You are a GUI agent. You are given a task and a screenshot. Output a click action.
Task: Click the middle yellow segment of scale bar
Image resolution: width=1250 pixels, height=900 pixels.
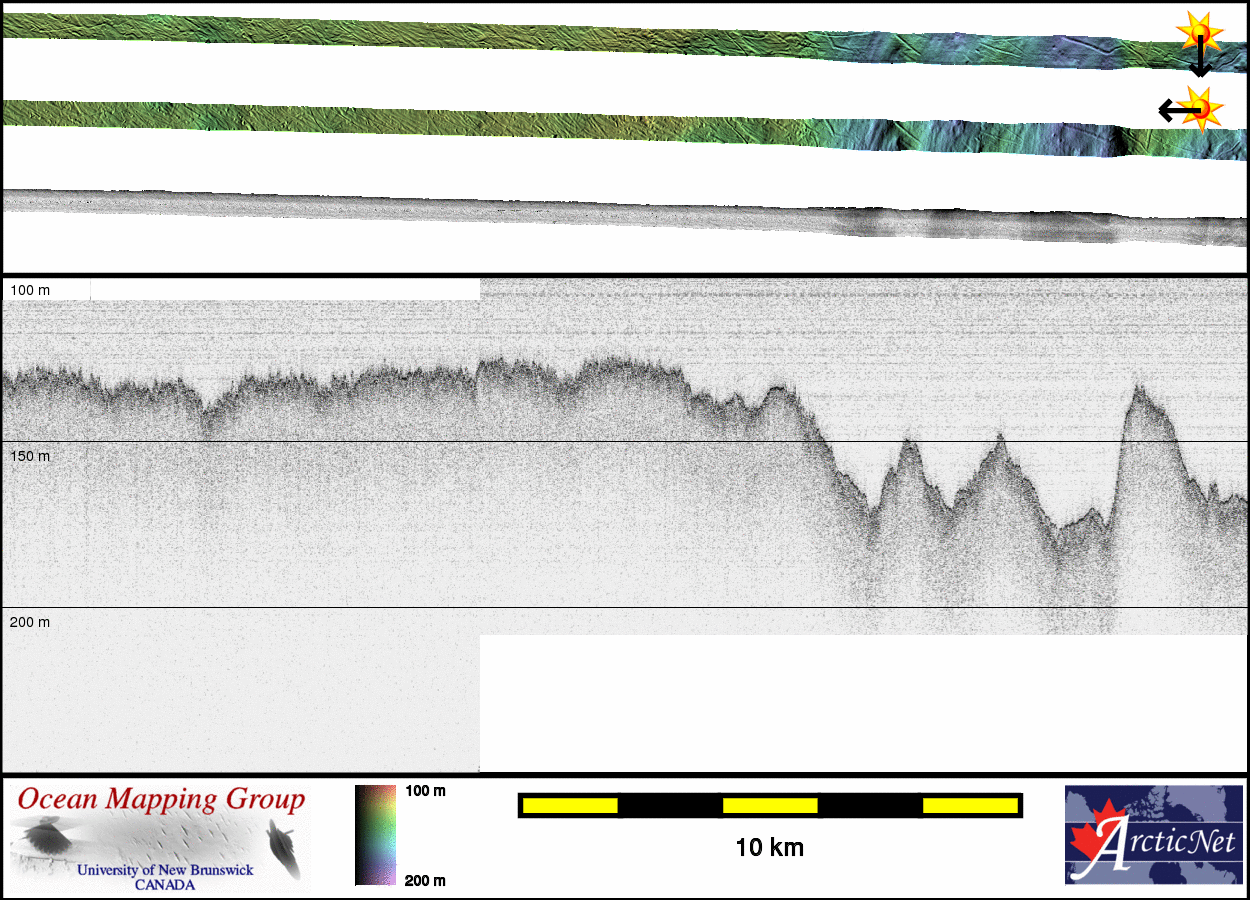click(x=770, y=805)
